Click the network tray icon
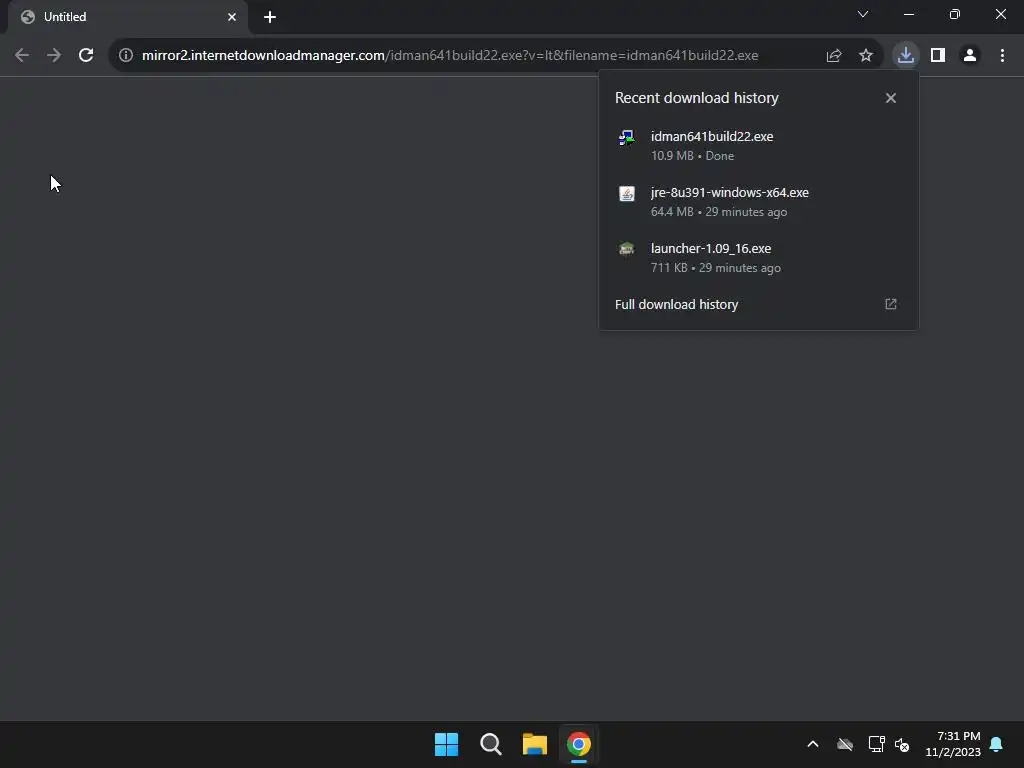This screenshot has width=1024, height=768. [876, 744]
